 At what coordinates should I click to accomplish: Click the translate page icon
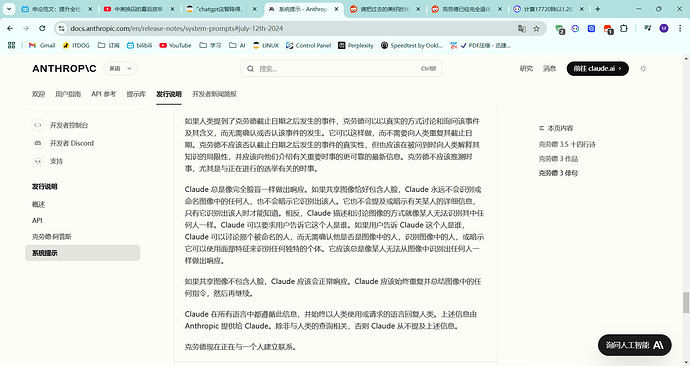522,29
